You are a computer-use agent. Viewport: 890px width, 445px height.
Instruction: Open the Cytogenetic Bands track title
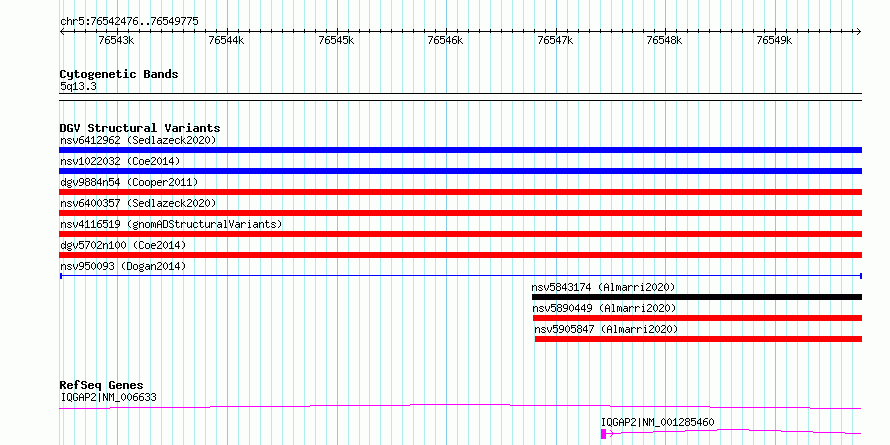tap(119, 74)
